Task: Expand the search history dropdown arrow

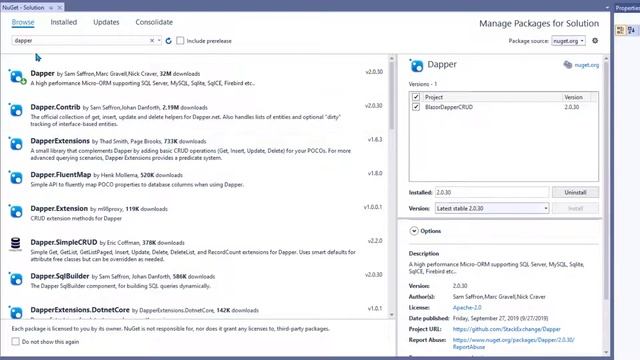Action: coord(159,40)
